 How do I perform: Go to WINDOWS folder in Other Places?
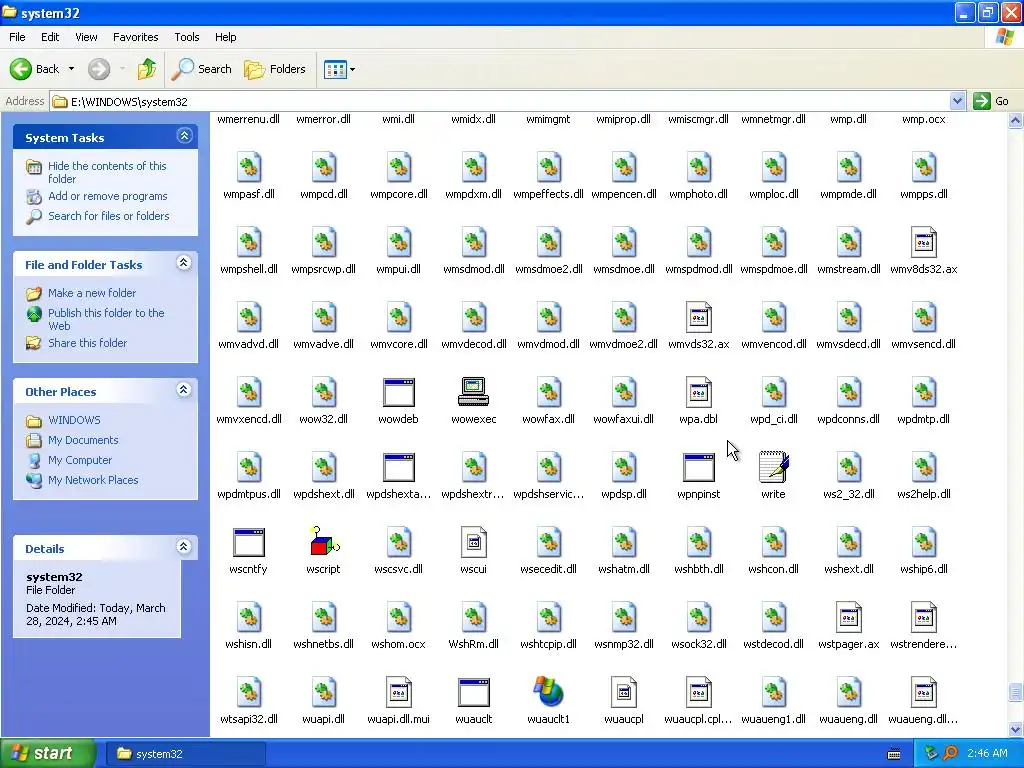tap(74, 420)
